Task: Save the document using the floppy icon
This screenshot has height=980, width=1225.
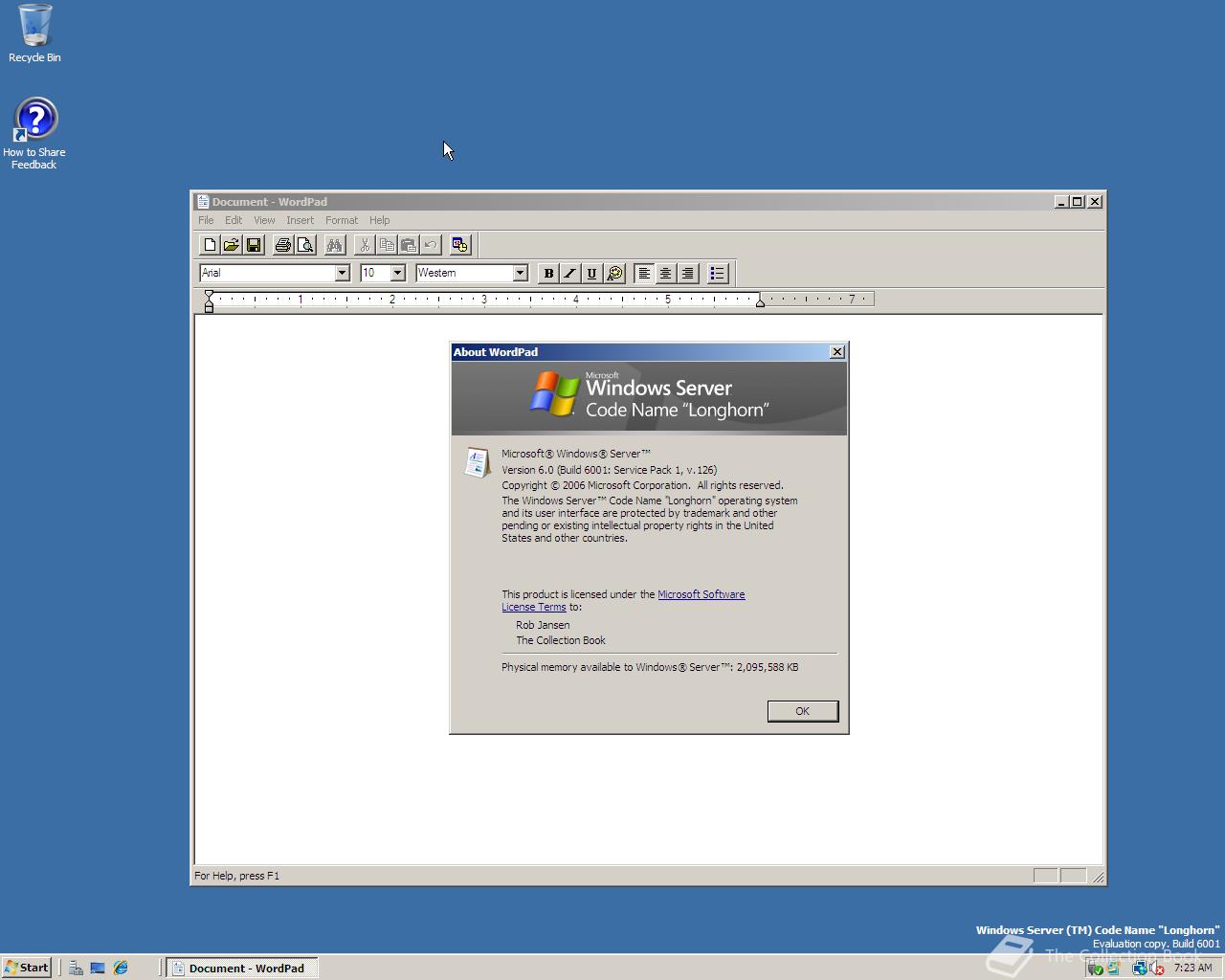Action: 254,245
